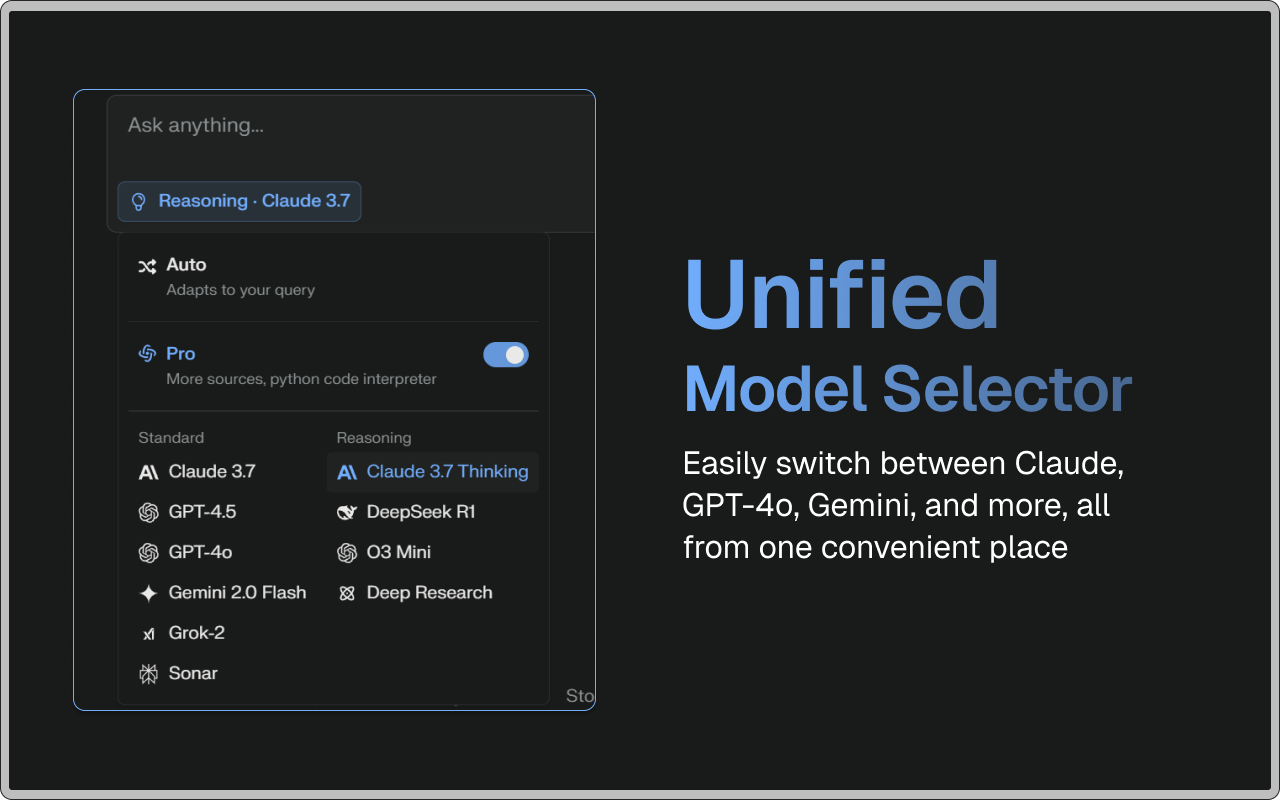The height and width of the screenshot is (800, 1280).
Task: Click the shuffle icon beside Auto
Action: point(148,265)
